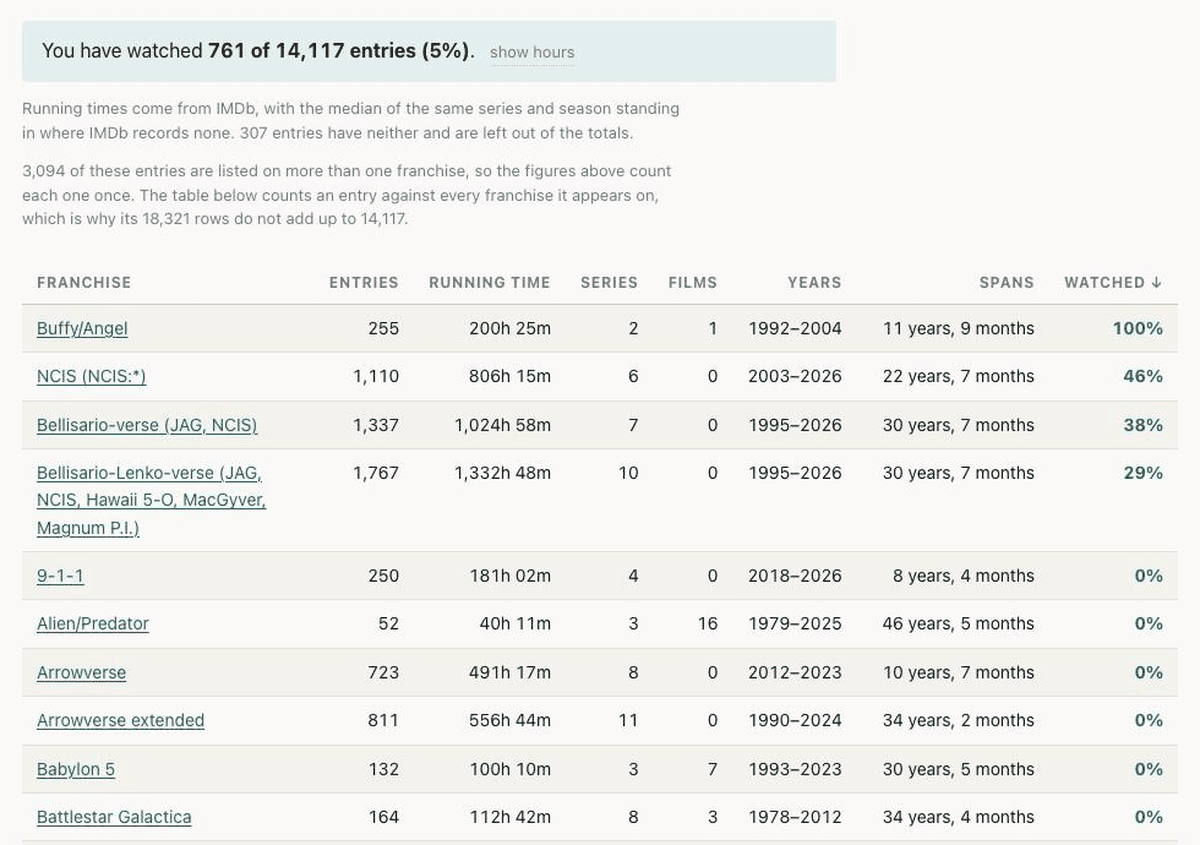Open the 9-1-1 franchise link

tap(60, 576)
